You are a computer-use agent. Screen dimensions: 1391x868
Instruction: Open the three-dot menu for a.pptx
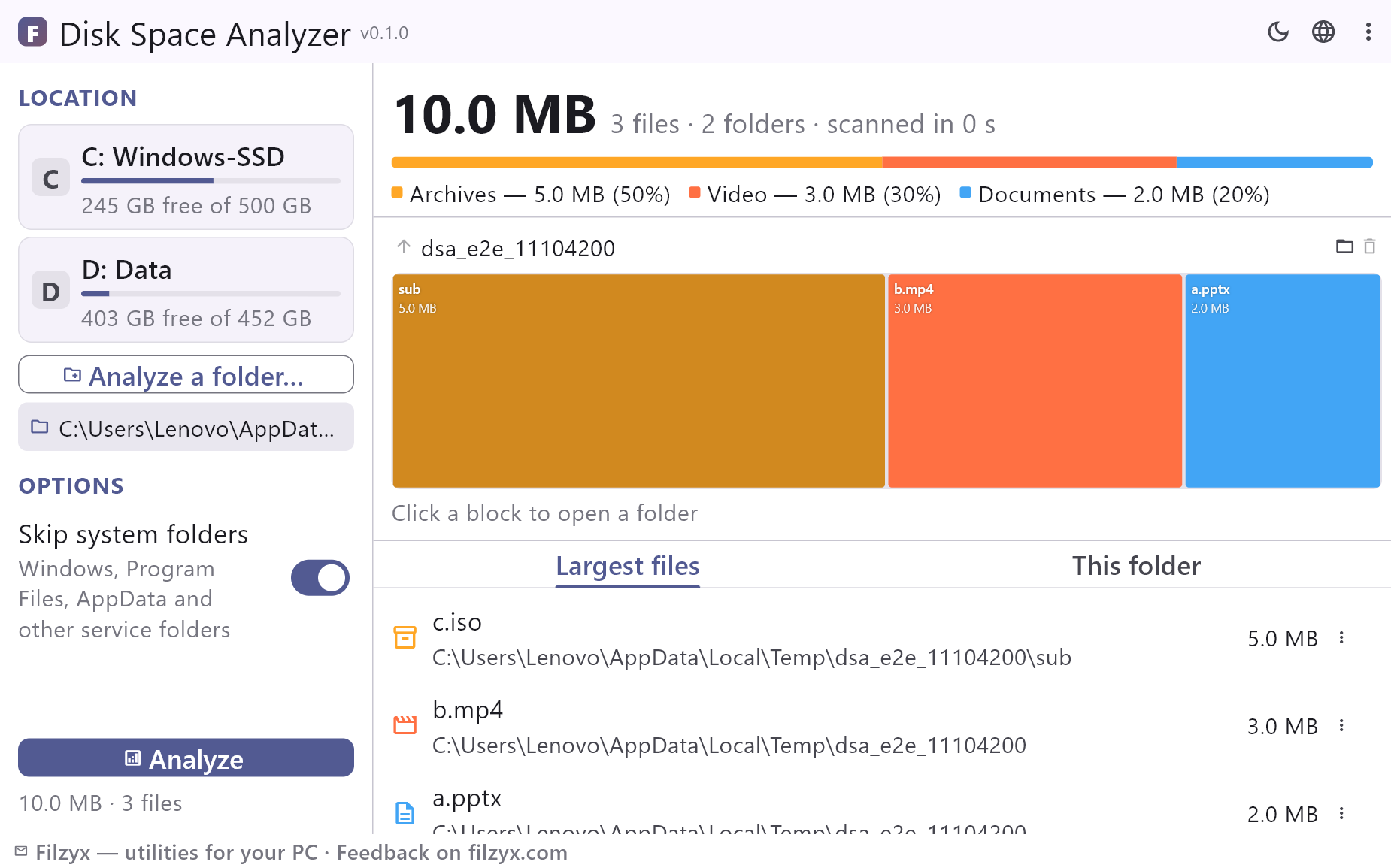pos(1341,813)
